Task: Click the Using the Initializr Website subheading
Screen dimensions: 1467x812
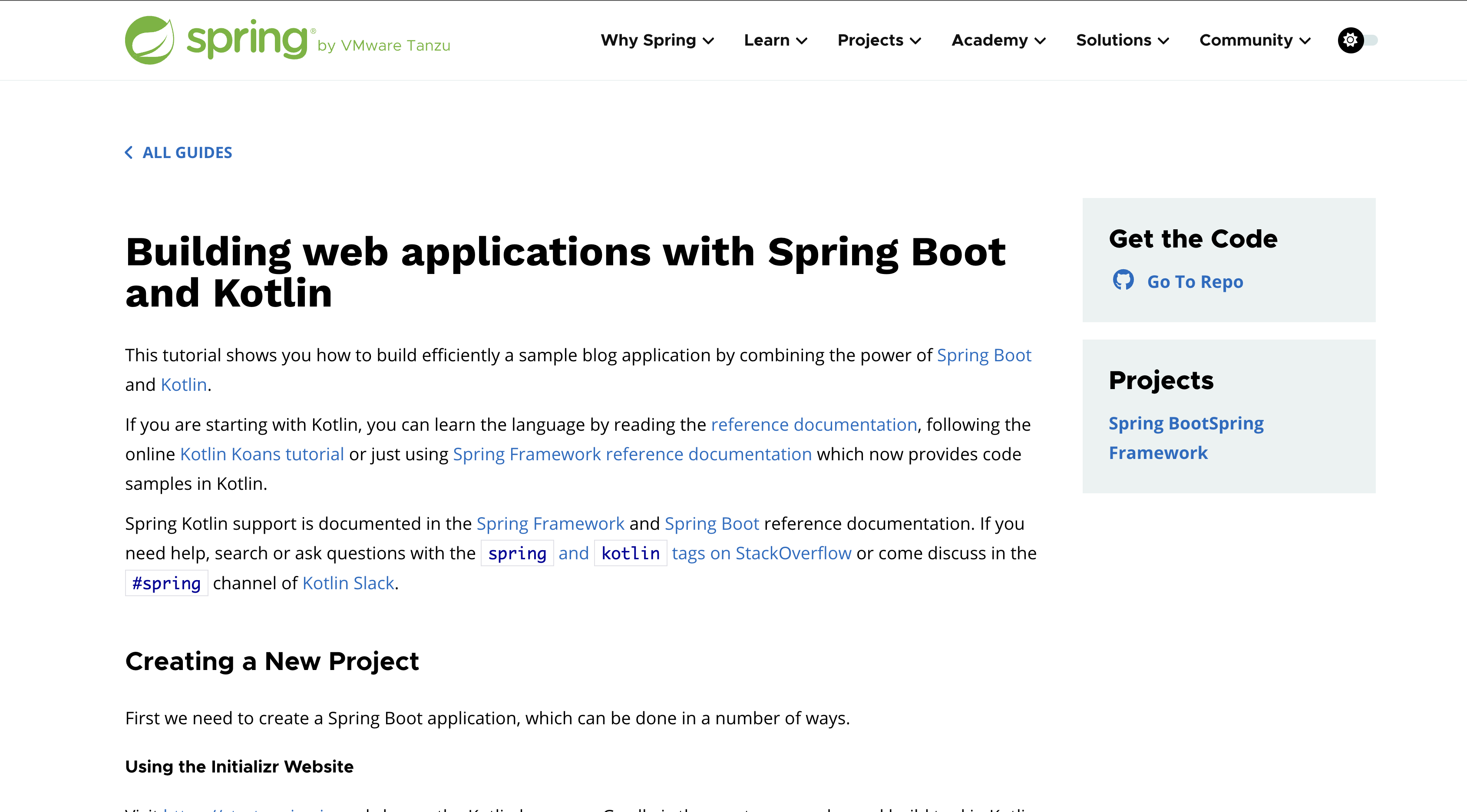Action: click(239, 766)
